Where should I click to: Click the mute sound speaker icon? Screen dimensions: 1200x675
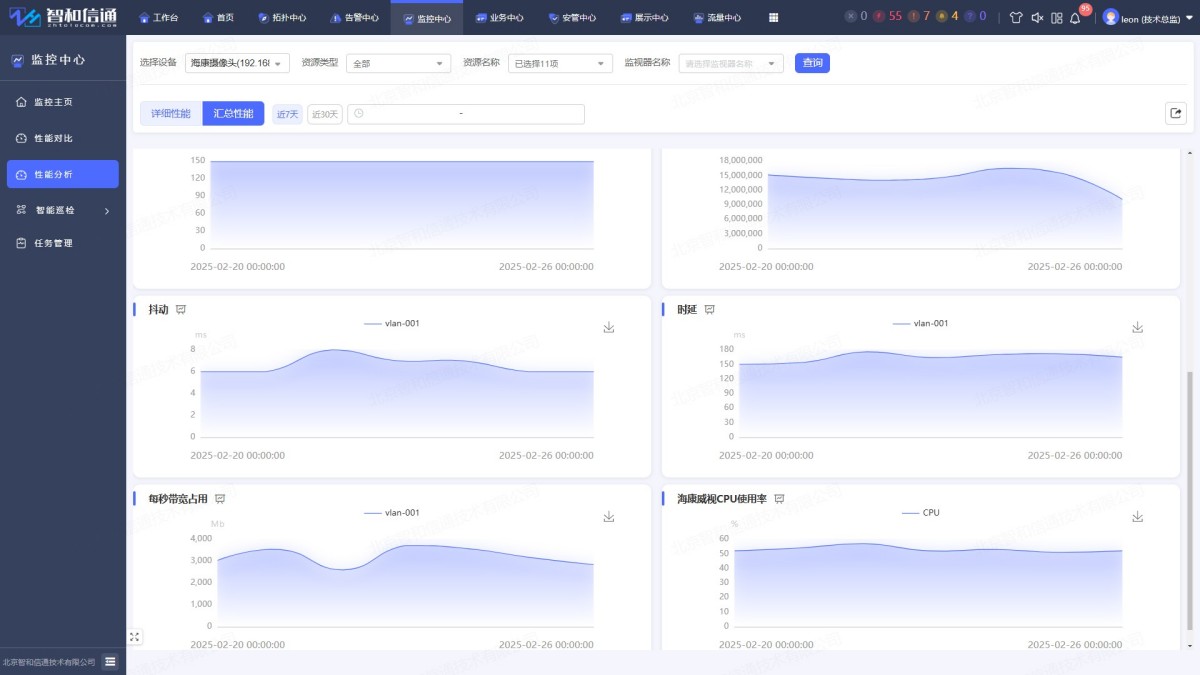pos(1037,18)
